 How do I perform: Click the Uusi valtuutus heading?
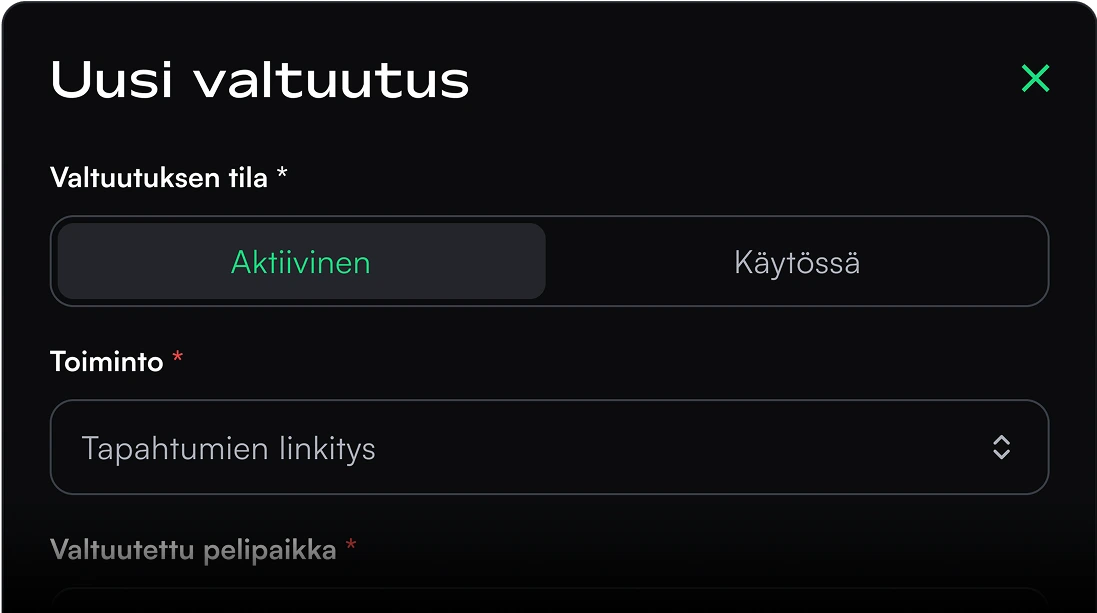(x=260, y=79)
